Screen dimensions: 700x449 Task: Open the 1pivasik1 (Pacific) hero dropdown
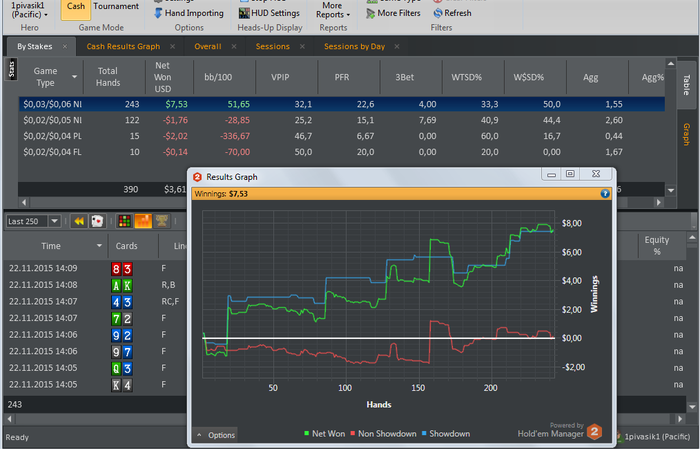point(29,10)
